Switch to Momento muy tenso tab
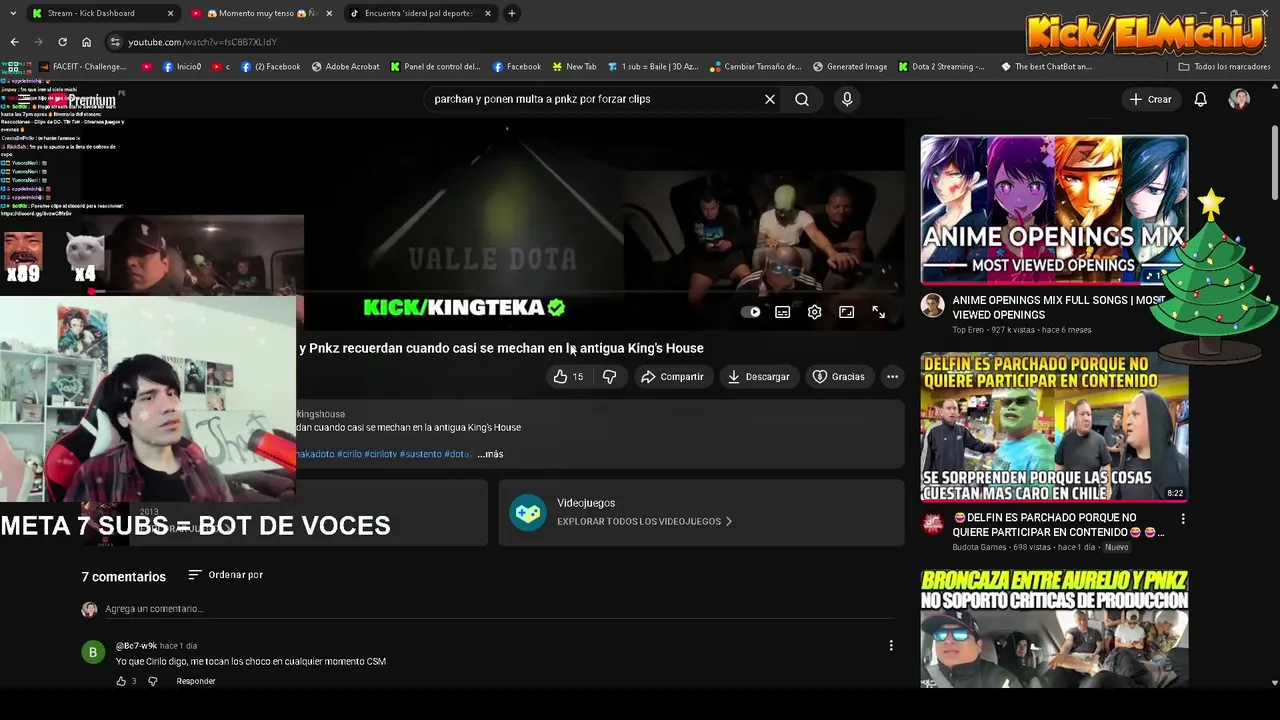Viewport: 1280px width, 720px height. 262,13
